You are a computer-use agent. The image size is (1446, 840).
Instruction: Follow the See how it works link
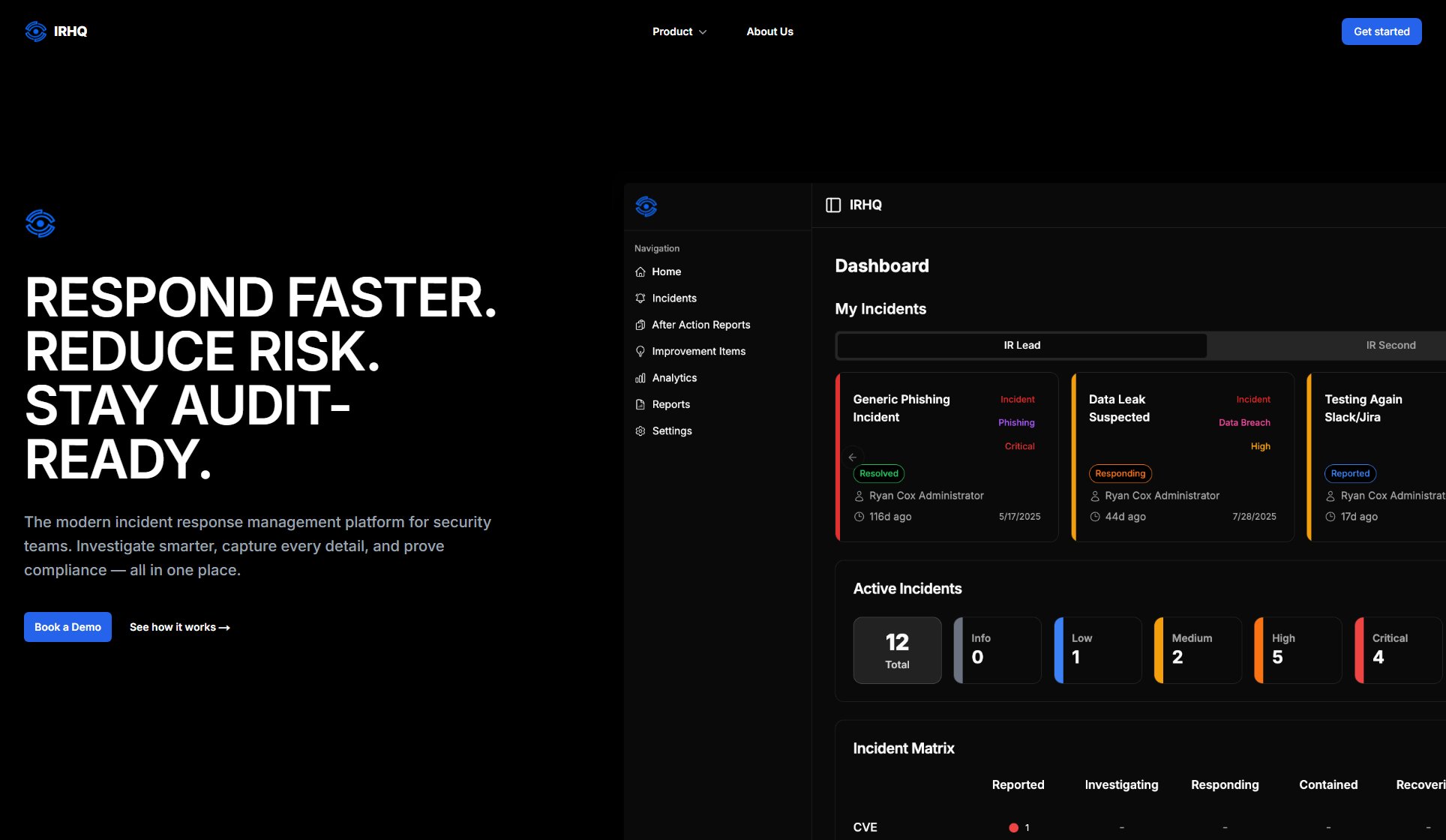tap(179, 627)
